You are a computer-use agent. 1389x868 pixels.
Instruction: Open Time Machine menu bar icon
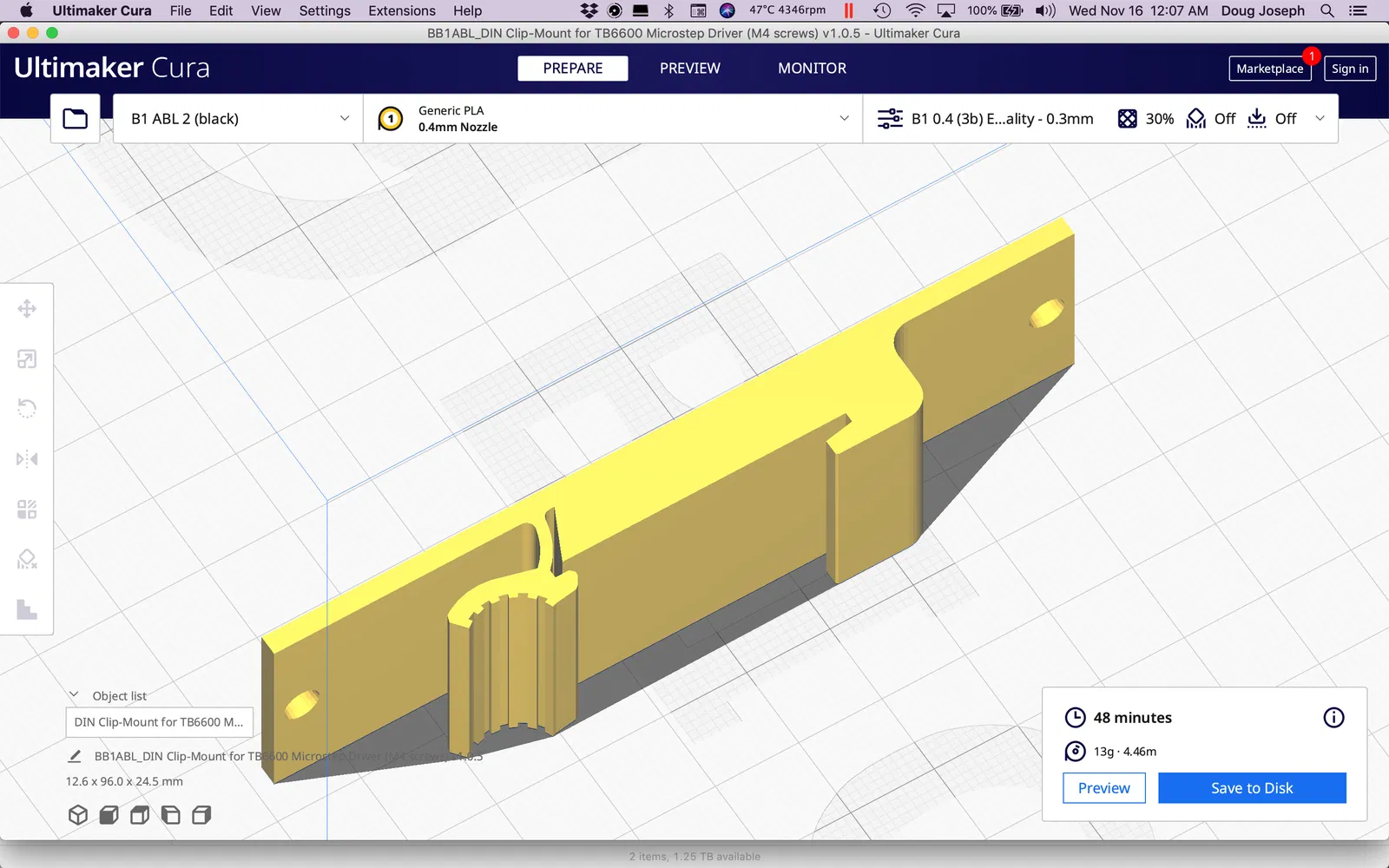tap(882, 10)
